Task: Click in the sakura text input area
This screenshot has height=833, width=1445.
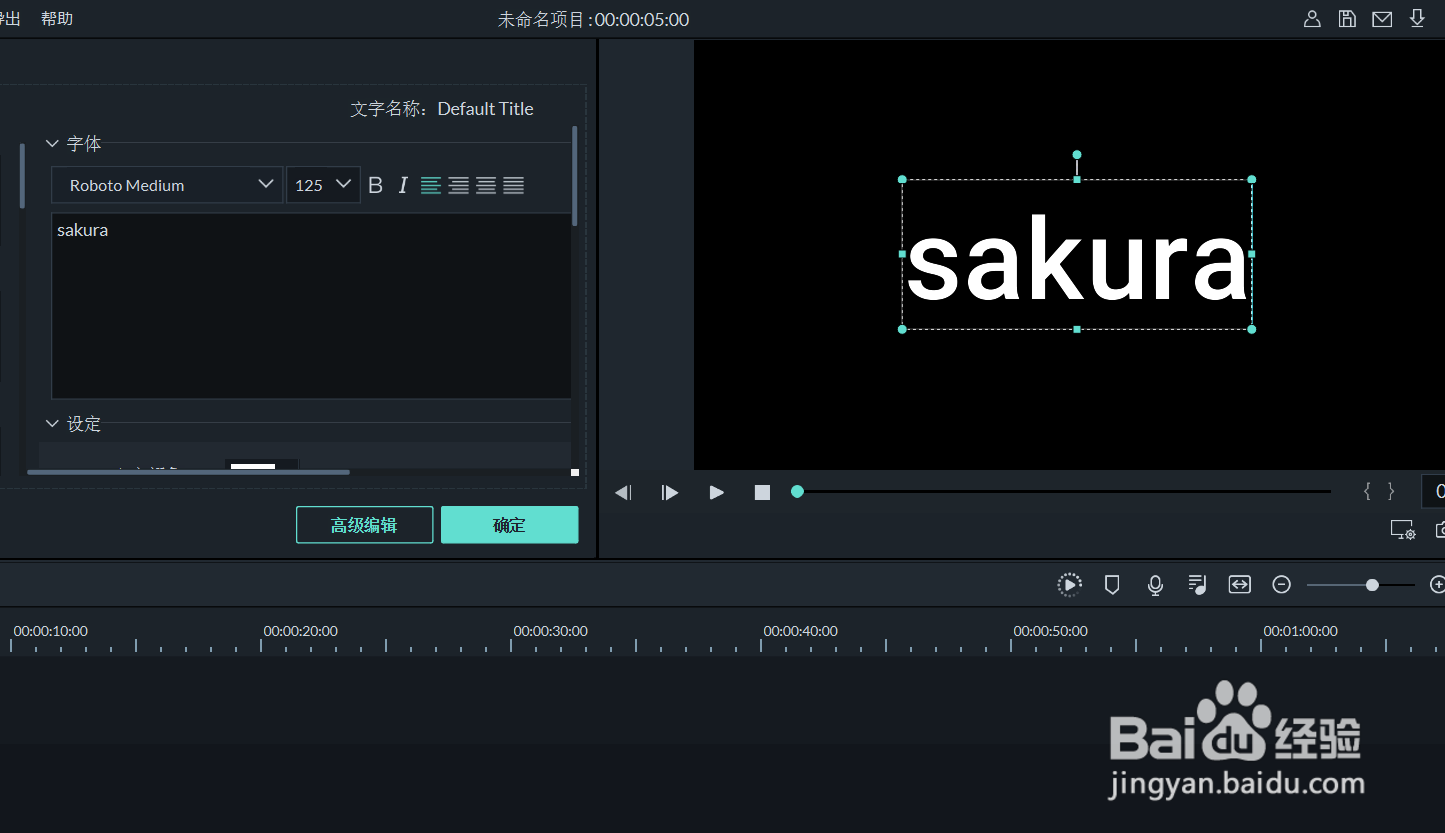Action: click(x=311, y=306)
